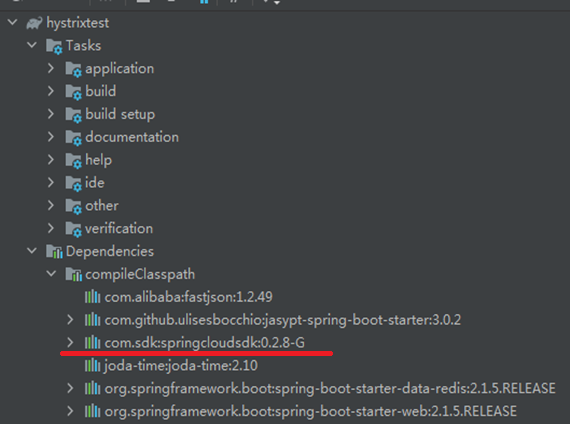Click the fastjson library bars icon
The height and width of the screenshot is (424, 570).
tap(92, 297)
